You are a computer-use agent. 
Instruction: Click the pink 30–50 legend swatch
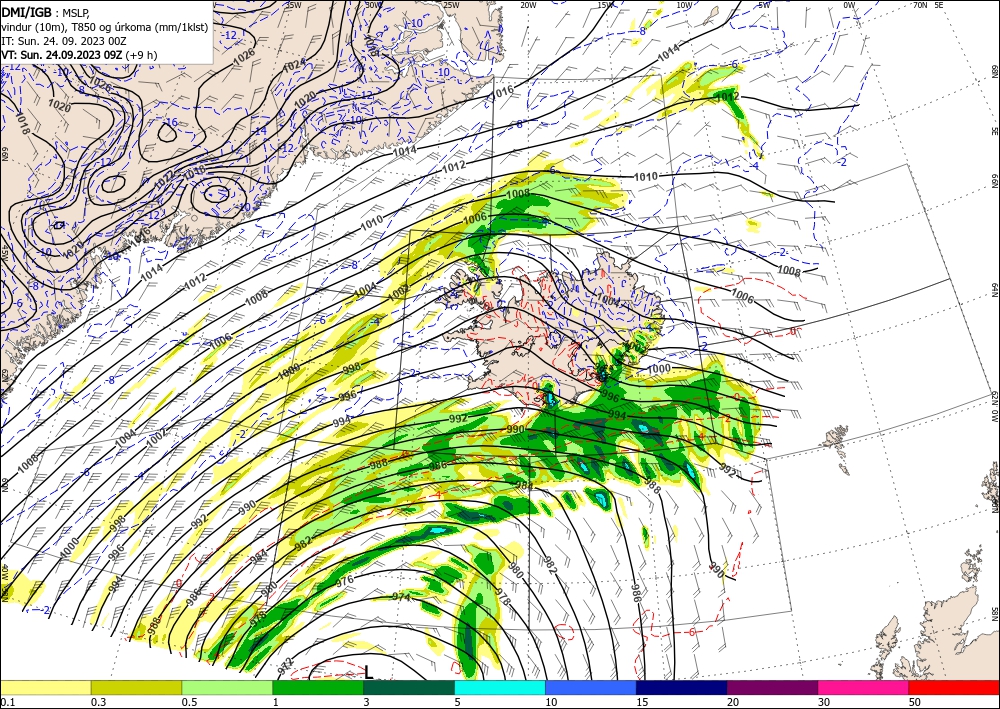[864, 687]
